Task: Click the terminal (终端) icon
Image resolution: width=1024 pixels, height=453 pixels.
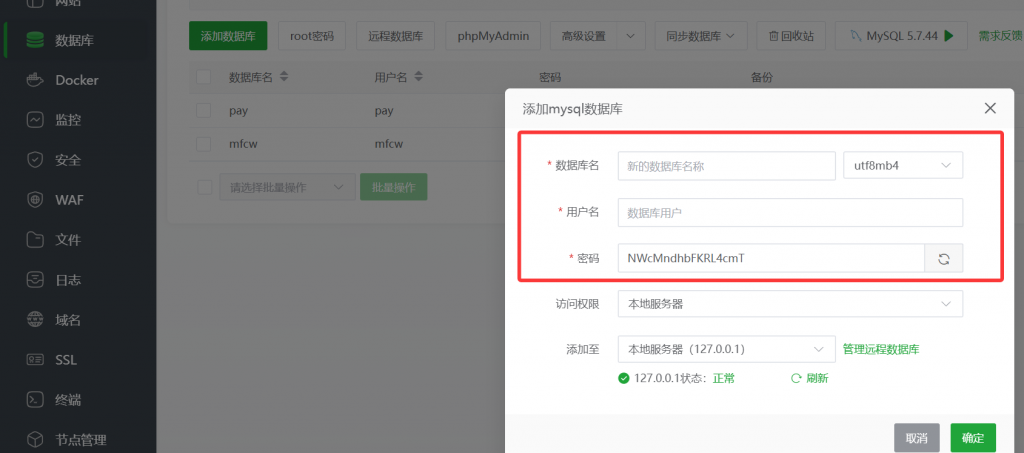Action: coord(36,400)
